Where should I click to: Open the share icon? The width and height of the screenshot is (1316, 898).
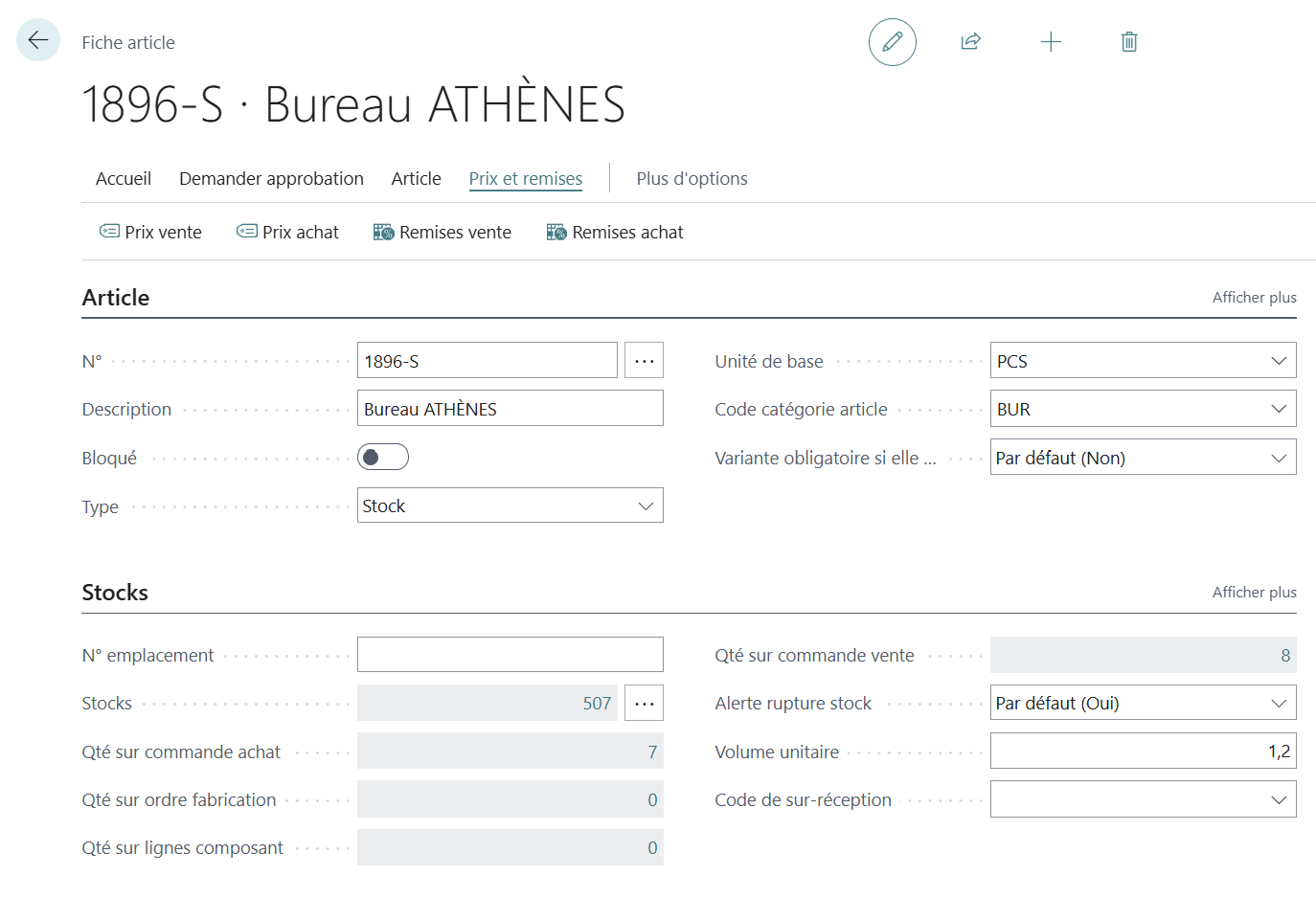[970, 41]
